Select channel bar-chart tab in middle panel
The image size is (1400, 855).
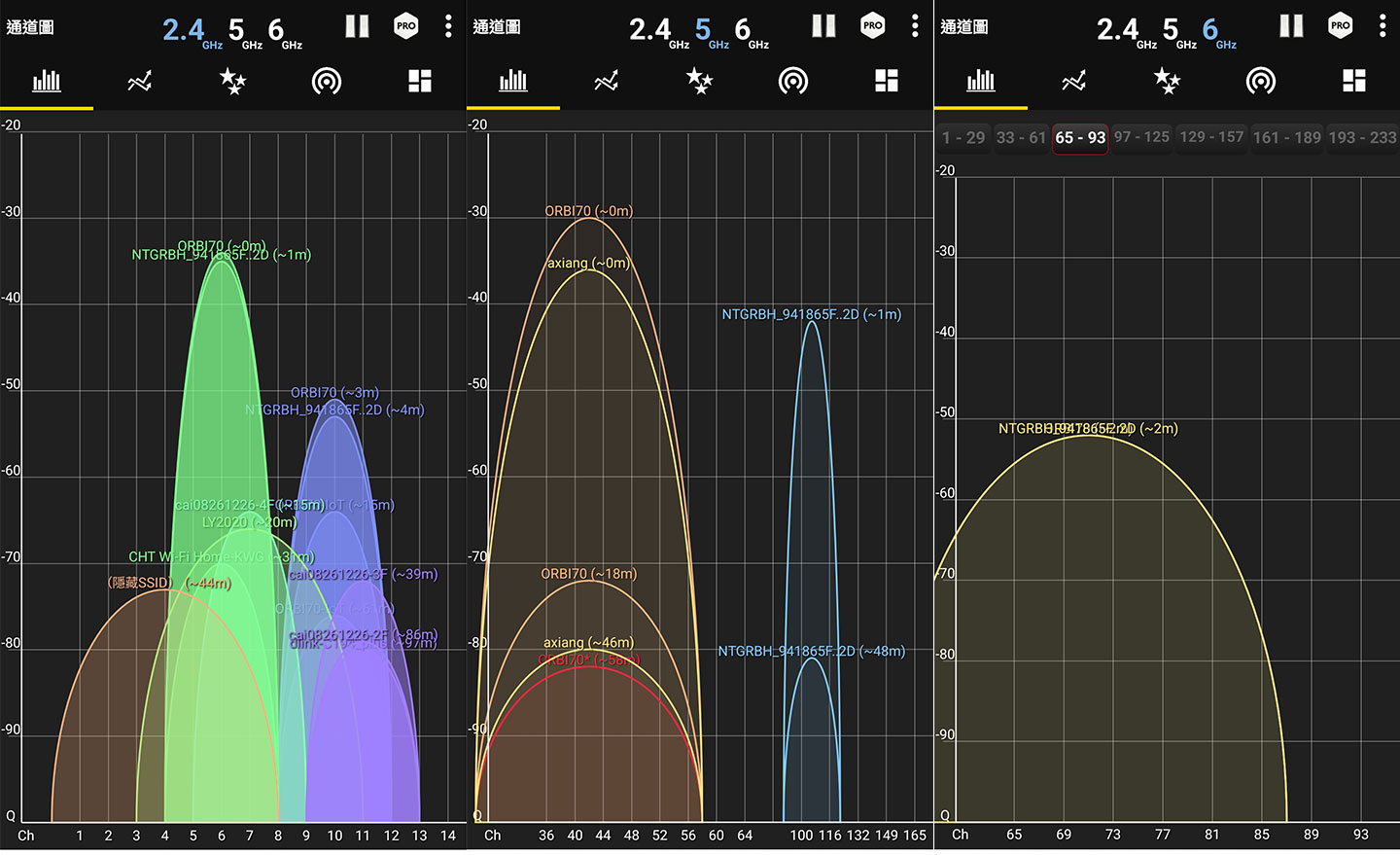513,81
